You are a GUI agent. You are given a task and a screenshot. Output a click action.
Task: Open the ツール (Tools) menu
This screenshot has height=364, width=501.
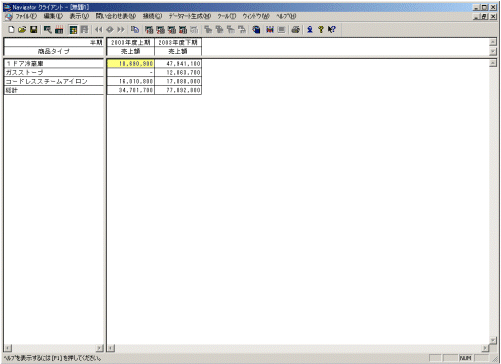(x=227, y=16)
